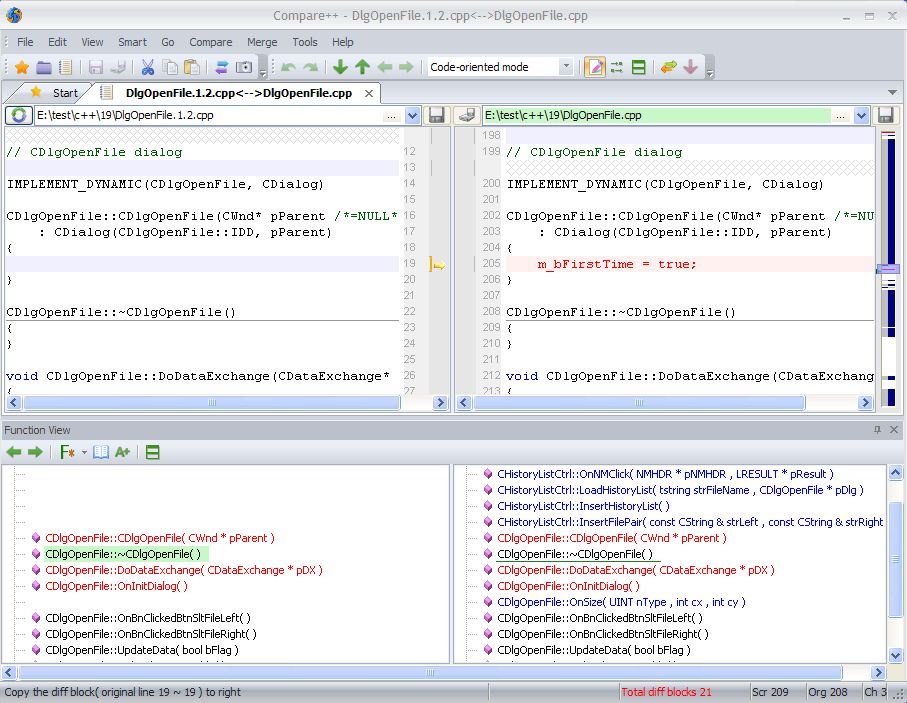Select the Cut scissors icon
Screen dimensions: 907x703
coord(148,68)
